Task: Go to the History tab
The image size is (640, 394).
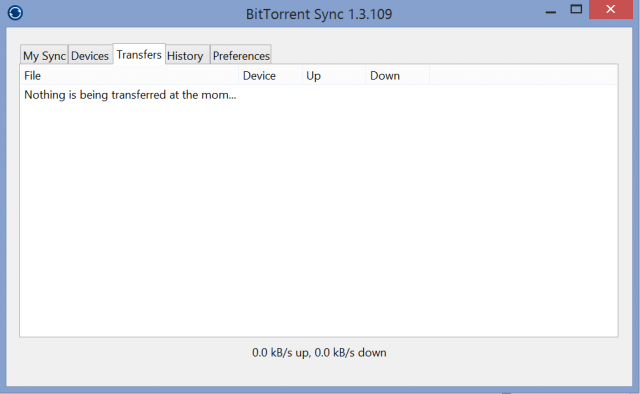Action: [x=187, y=56]
